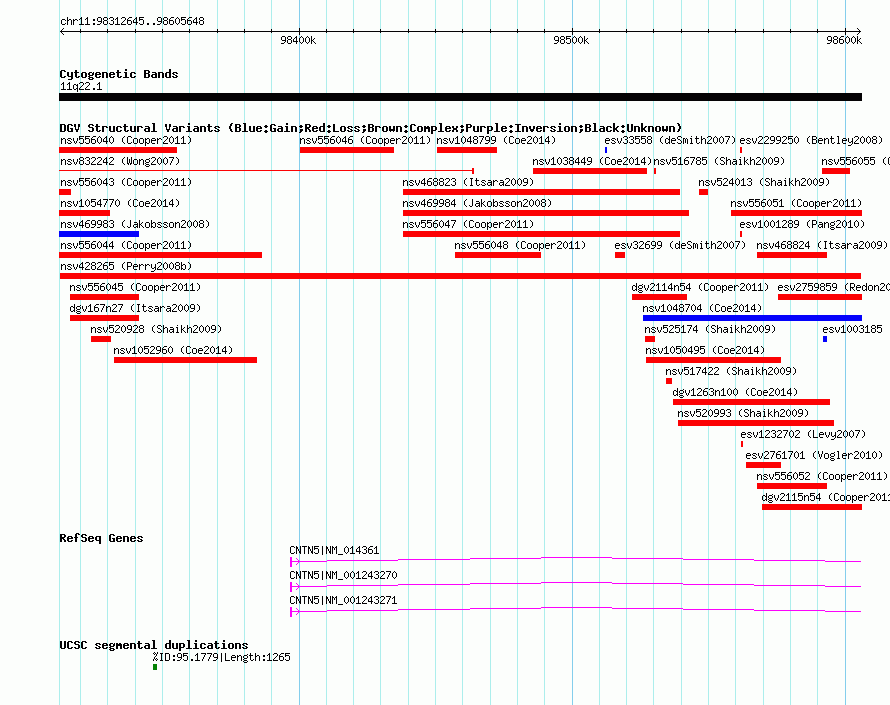Click nsv517422 (Shaikh2009) label
The image size is (890, 705).
tap(731, 371)
